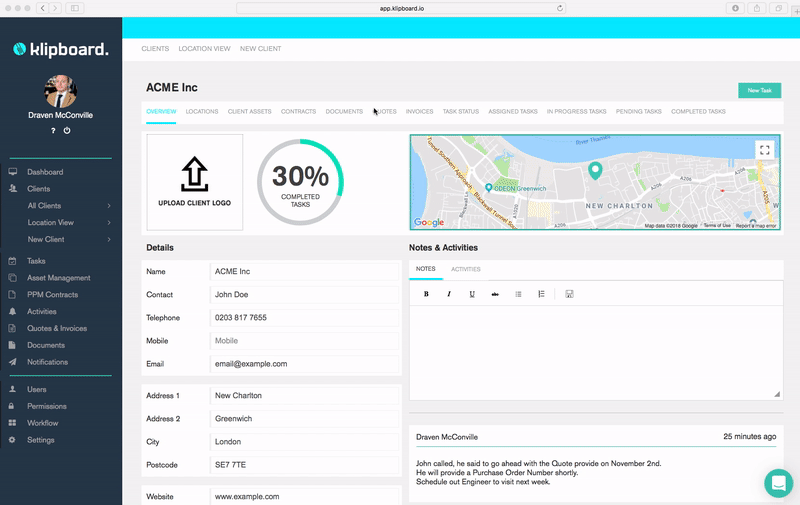The height and width of the screenshot is (505, 800).
Task: Click the Postcode input field
Action: pyautogui.click(x=304, y=465)
